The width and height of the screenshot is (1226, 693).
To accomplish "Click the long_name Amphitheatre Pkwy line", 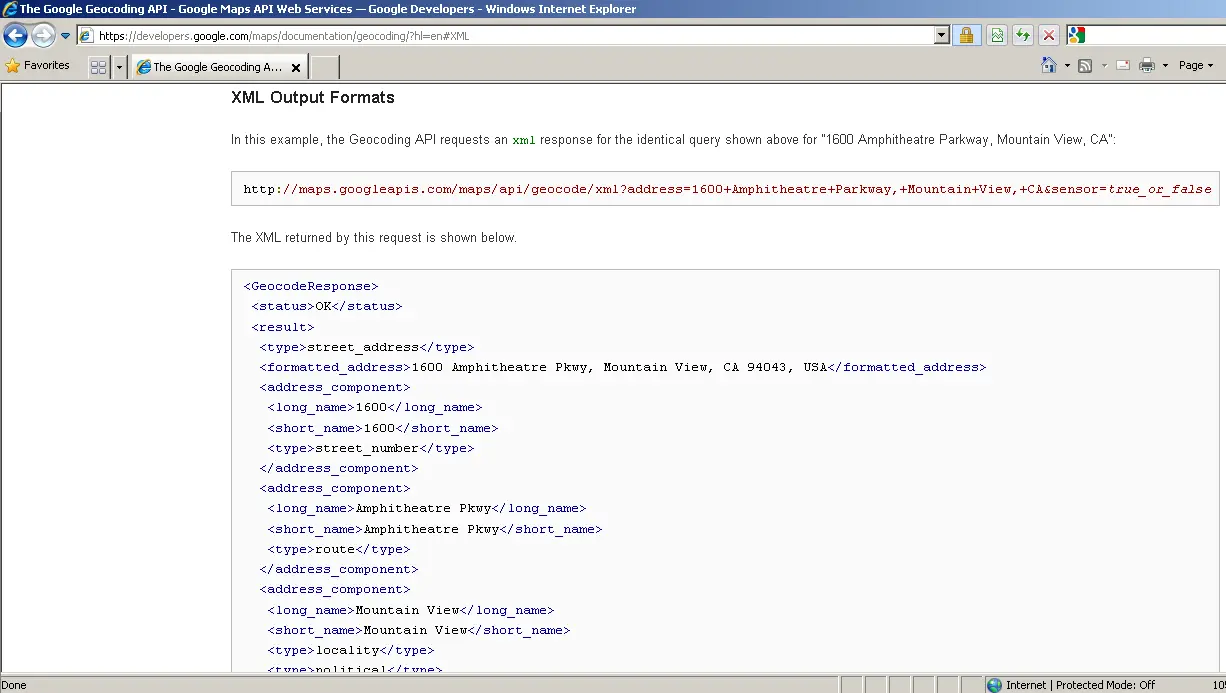I will tap(427, 508).
